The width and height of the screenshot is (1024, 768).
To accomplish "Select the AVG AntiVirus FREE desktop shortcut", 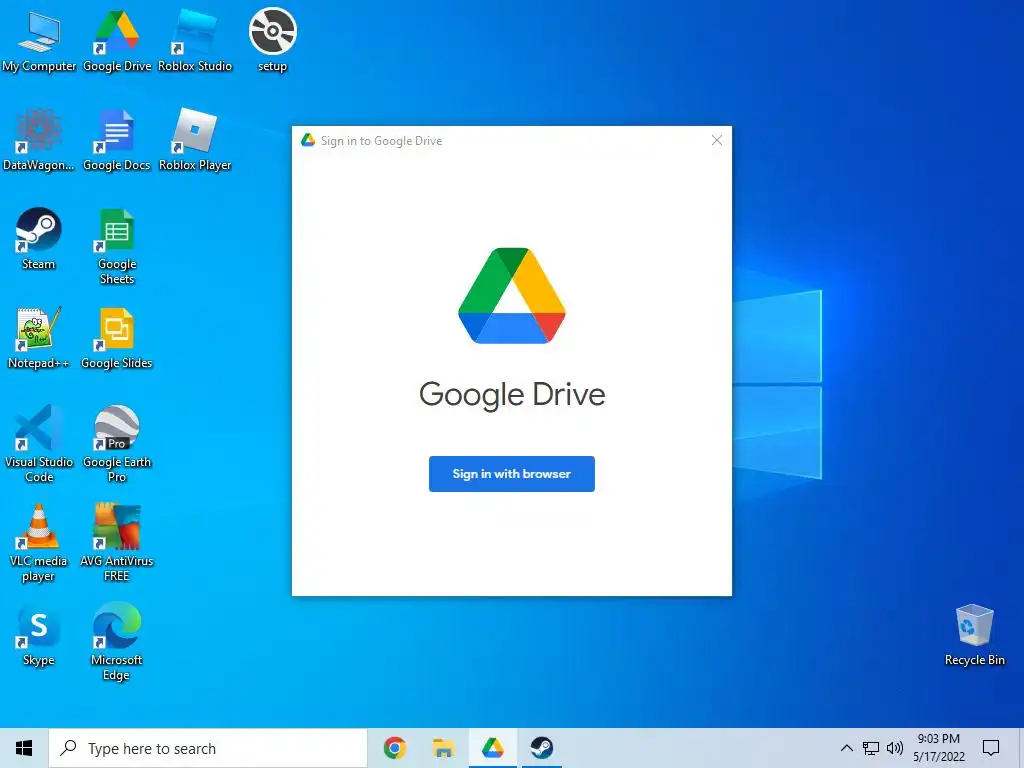I will pyautogui.click(x=117, y=543).
